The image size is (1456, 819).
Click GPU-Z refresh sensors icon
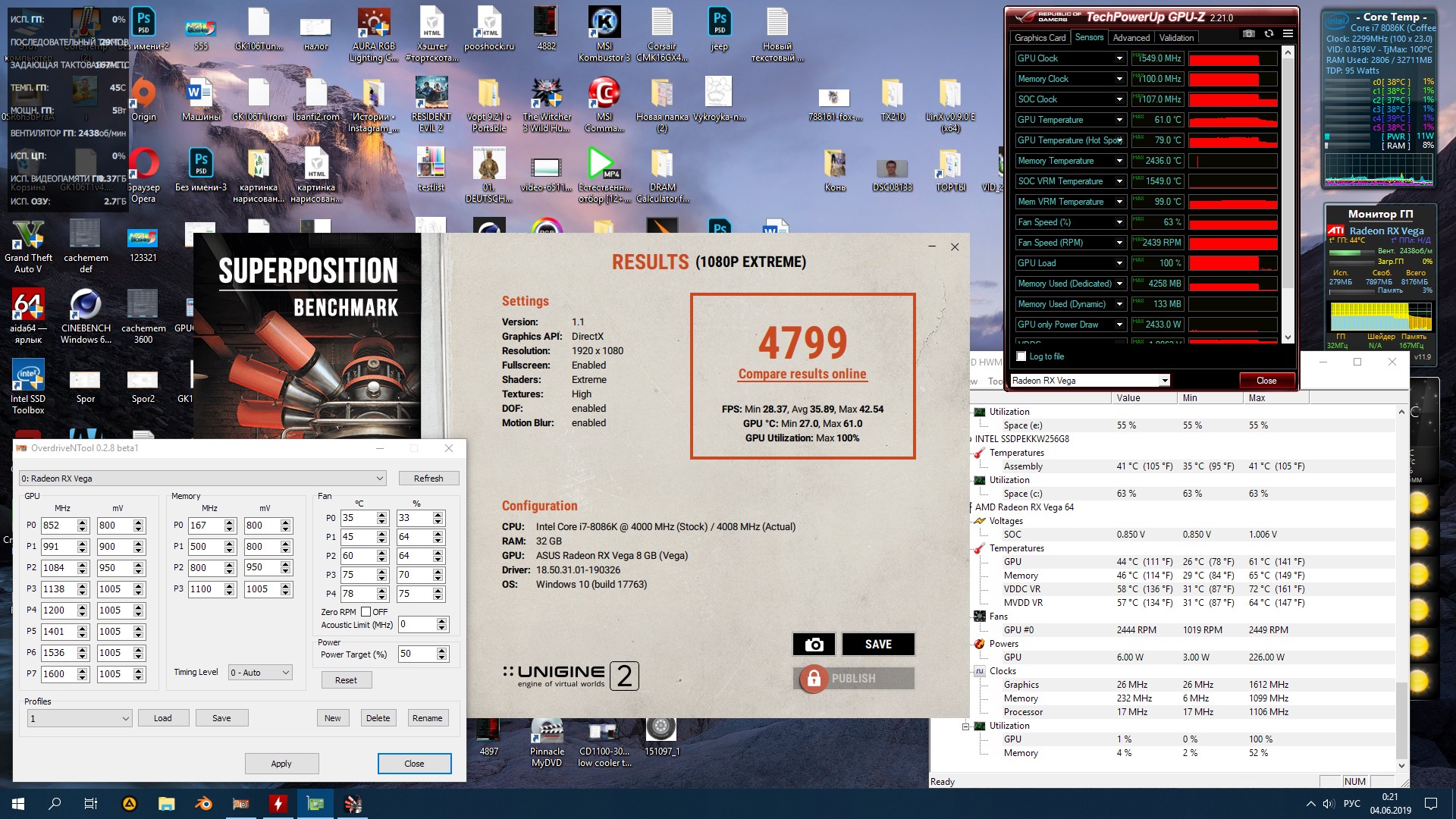pyautogui.click(x=1269, y=33)
